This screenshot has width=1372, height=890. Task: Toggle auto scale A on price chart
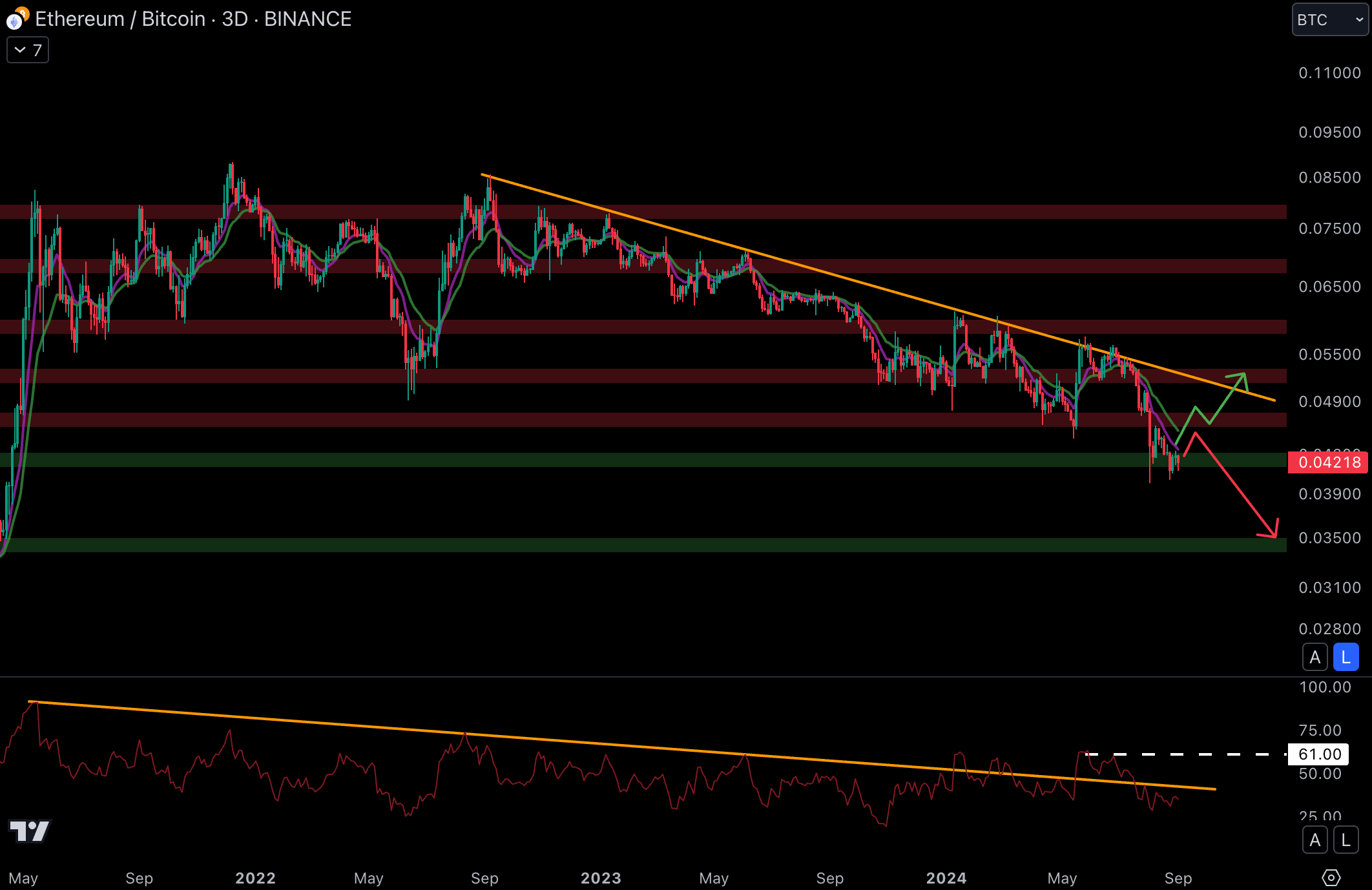pyautogui.click(x=1315, y=657)
